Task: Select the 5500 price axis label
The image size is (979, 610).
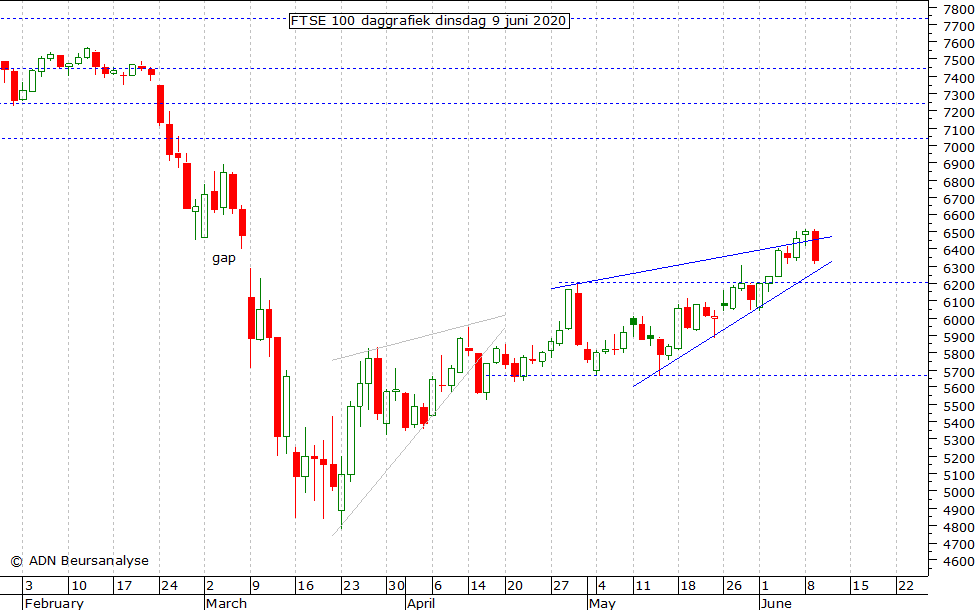Action: pyautogui.click(x=958, y=406)
